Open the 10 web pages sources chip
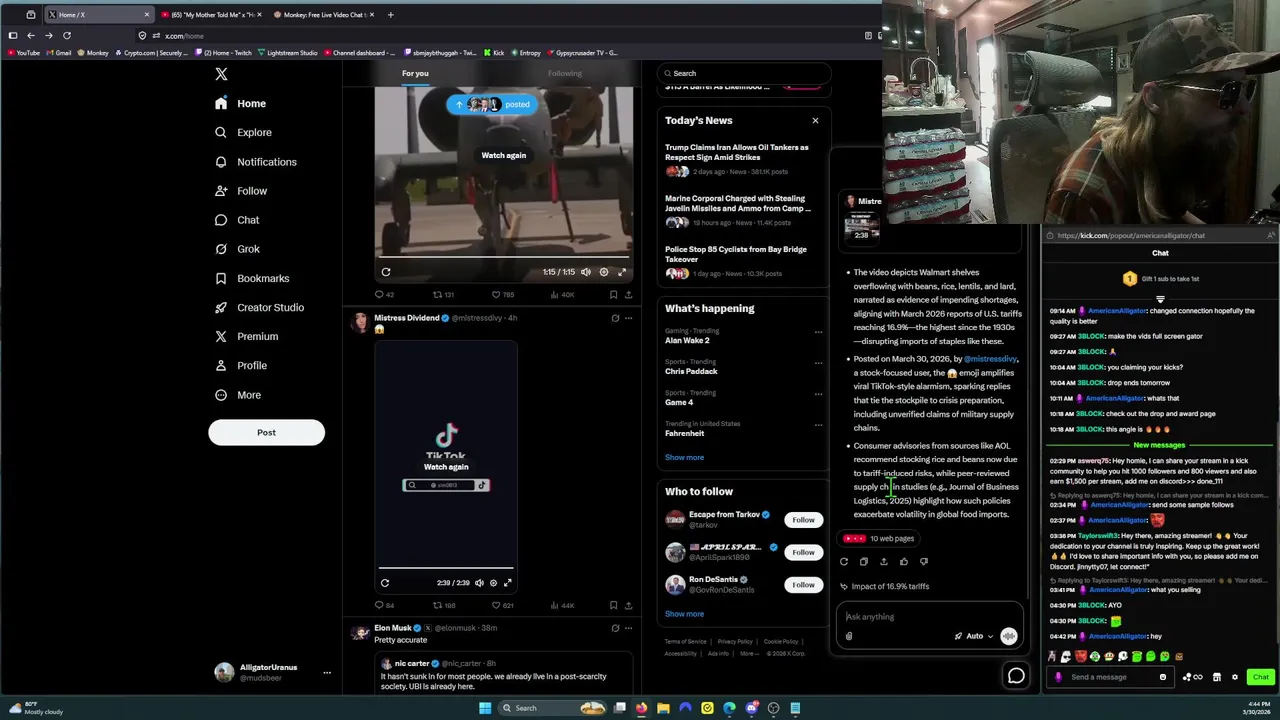This screenshot has height=720, width=1280. [880, 539]
